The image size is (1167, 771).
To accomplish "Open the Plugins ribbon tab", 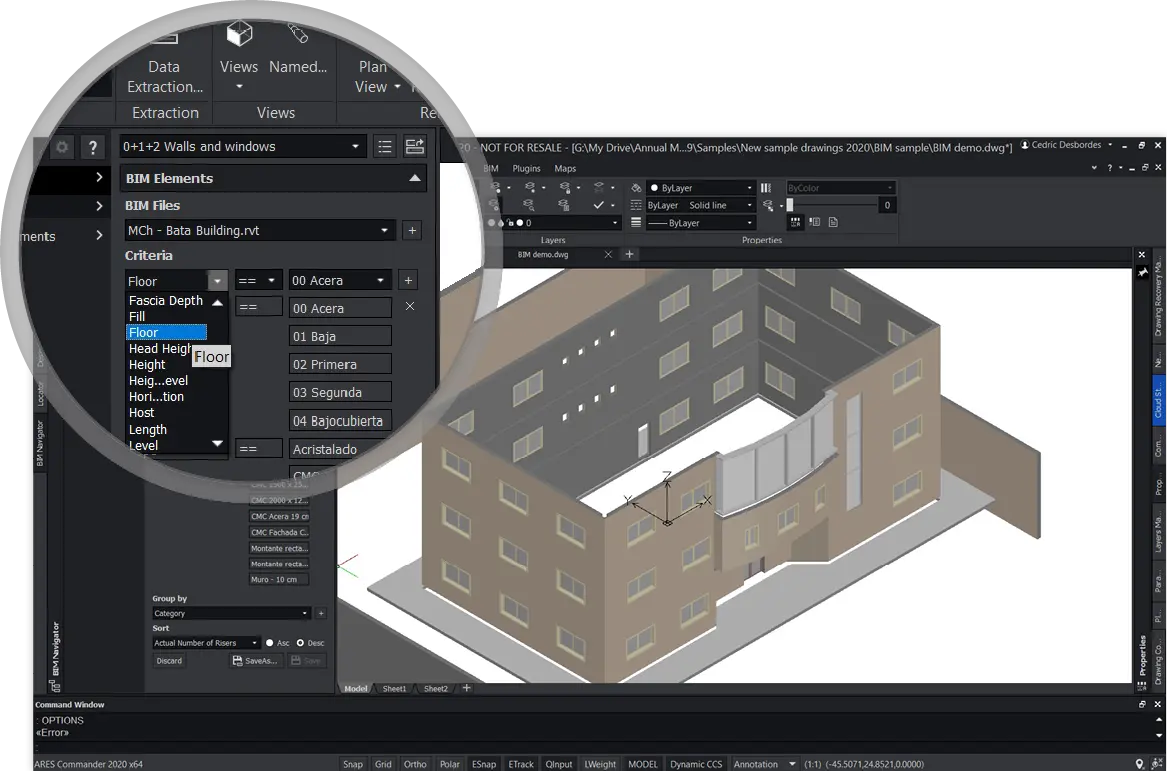I will (x=526, y=169).
